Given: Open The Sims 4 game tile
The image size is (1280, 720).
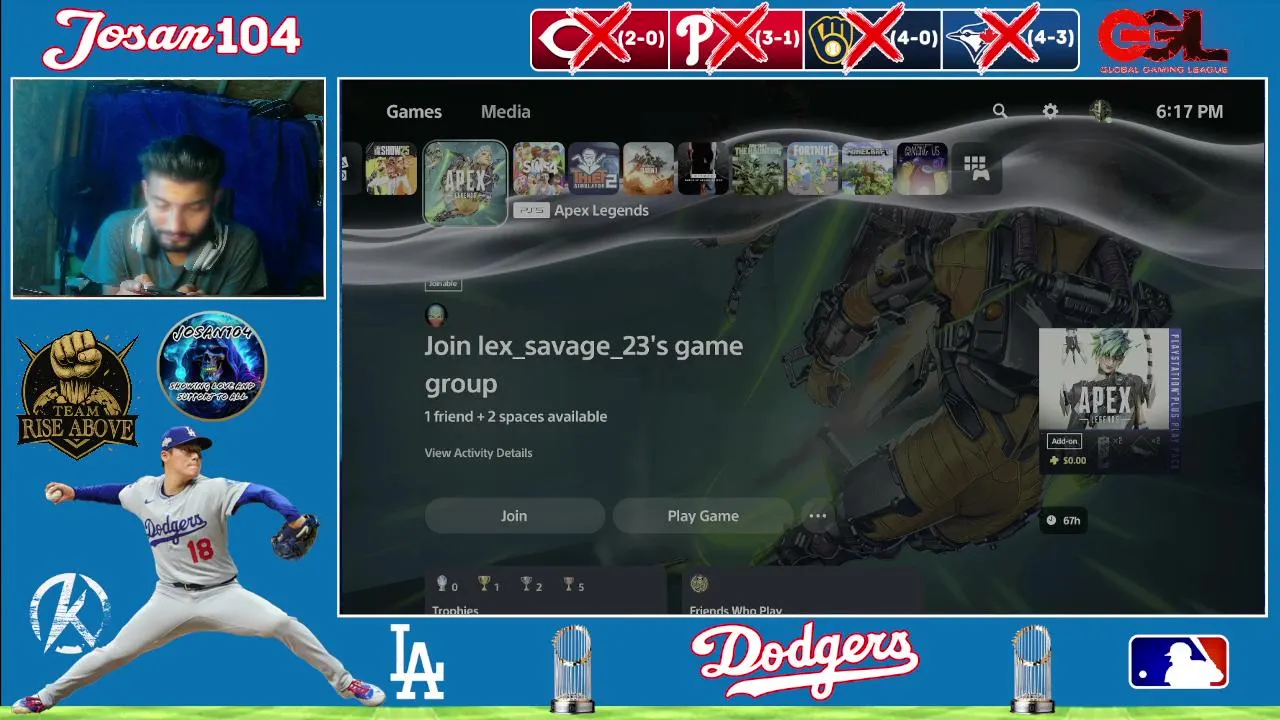Looking at the screenshot, I should point(539,168).
